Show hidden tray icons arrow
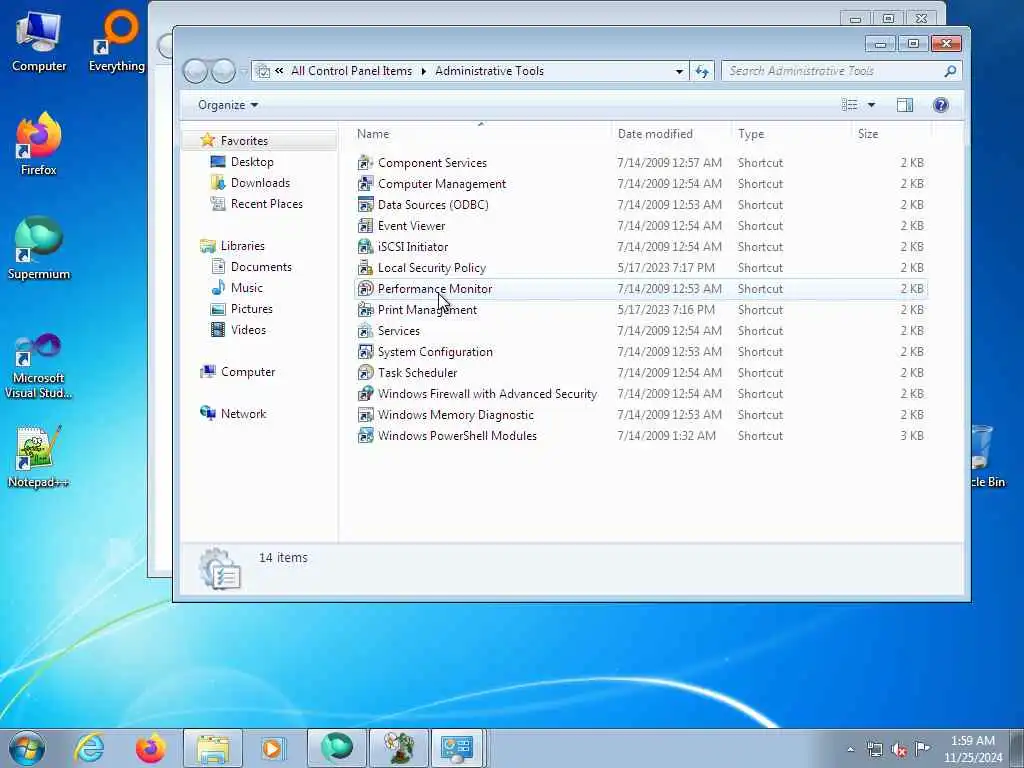 coord(850,749)
